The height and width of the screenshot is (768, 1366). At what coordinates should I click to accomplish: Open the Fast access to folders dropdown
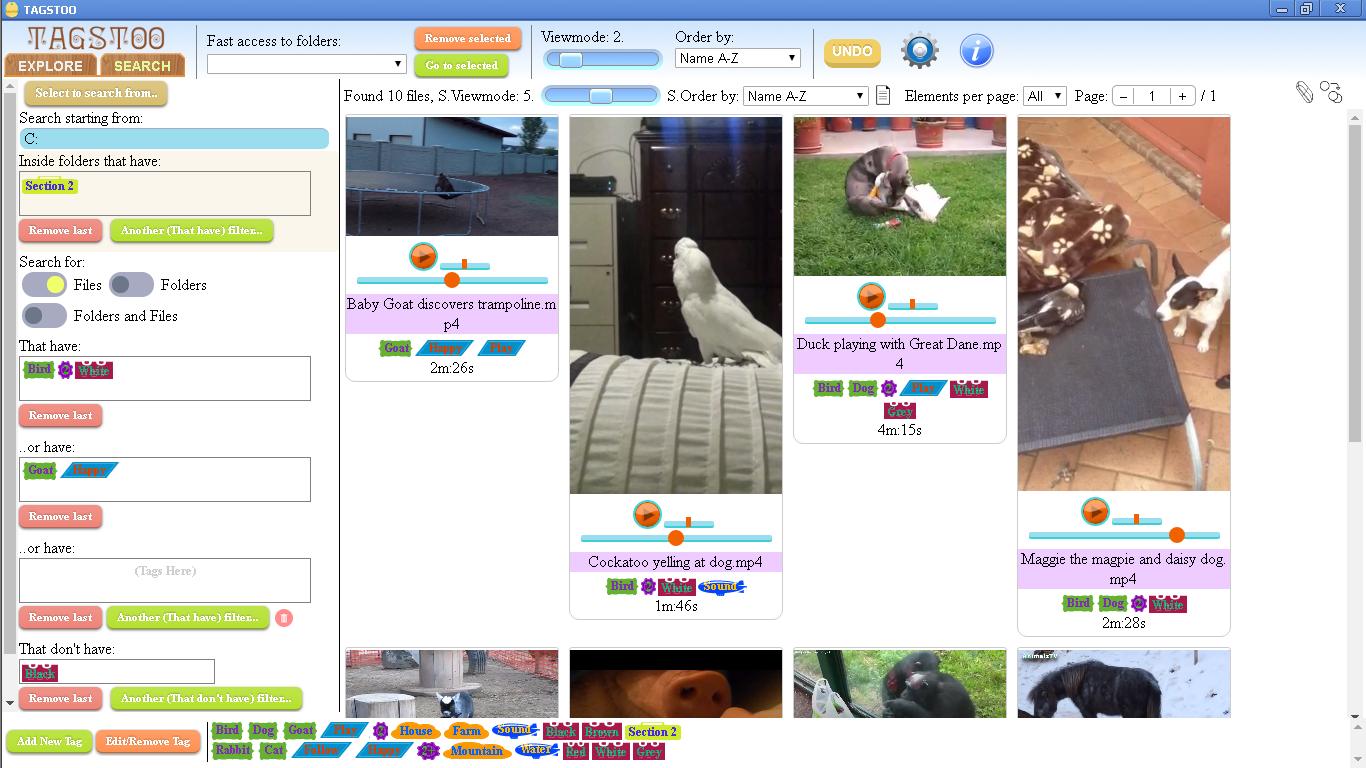(x=306, y=64)
